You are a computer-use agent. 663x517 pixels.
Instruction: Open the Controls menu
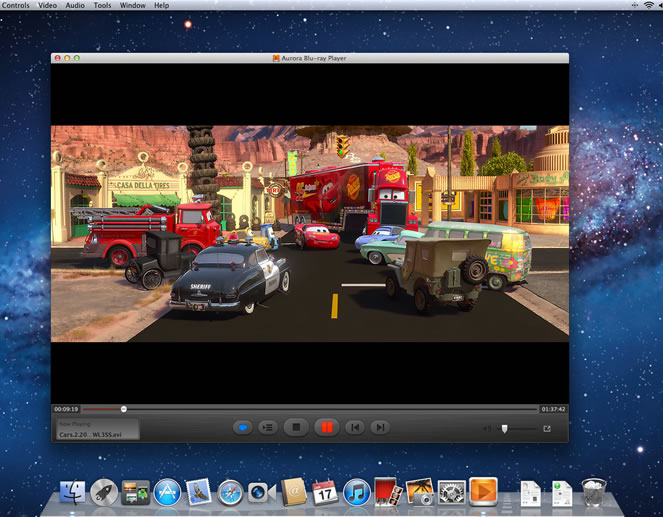coord(15,6)
